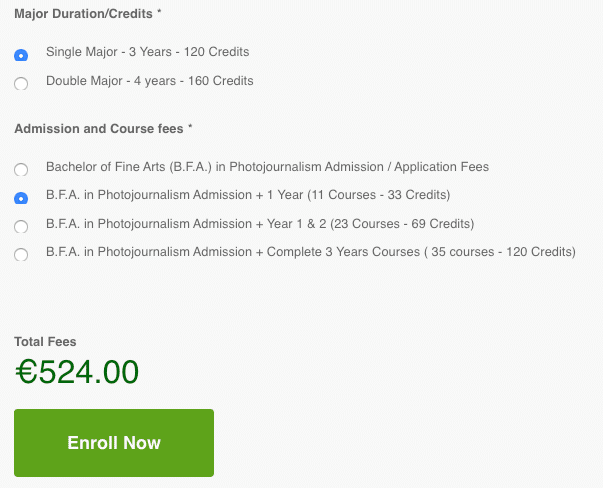Select the Single Major radio button
This screenshot has width=603, height=488.
tap(21, 55)
